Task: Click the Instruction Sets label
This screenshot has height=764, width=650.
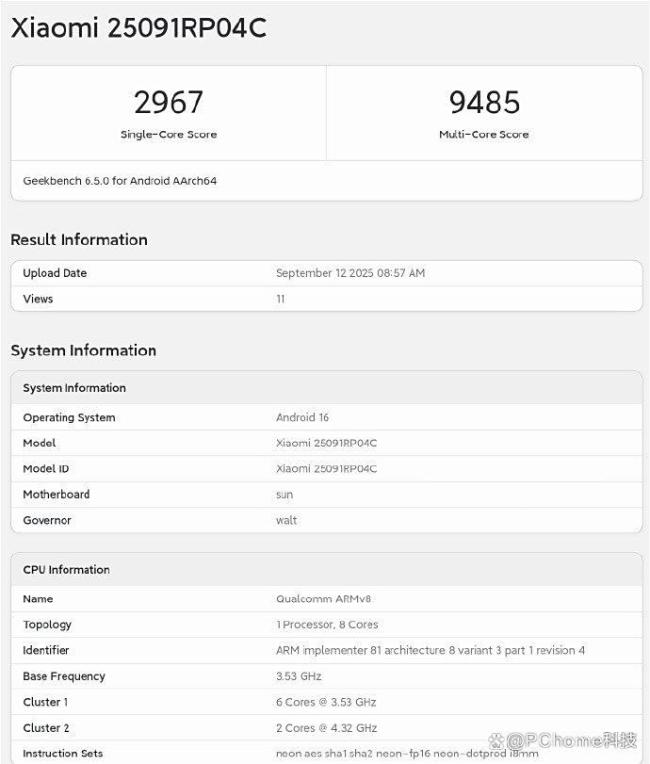Action: click(x=63, y=754)
